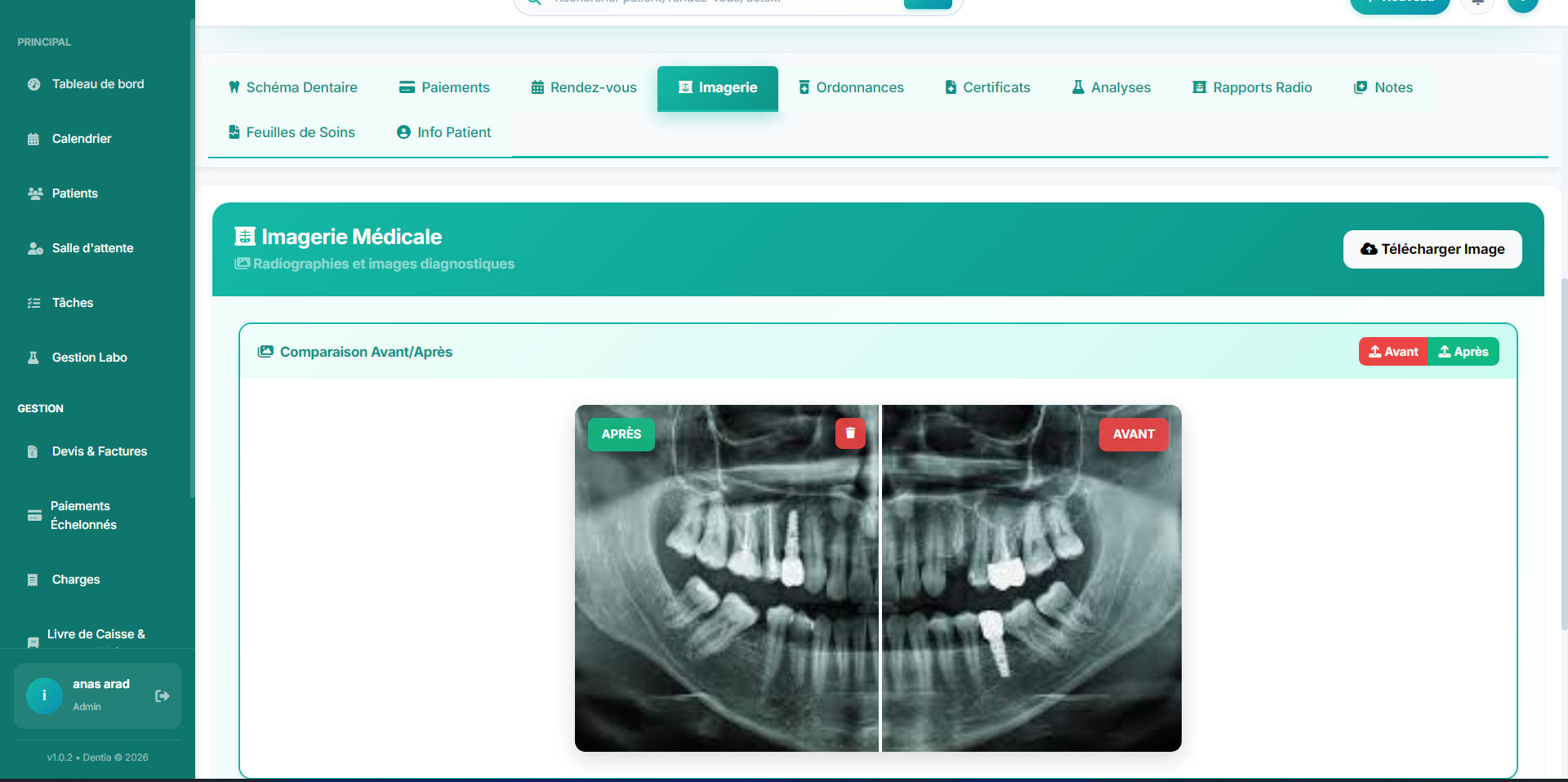Click the Paiements Échelonnés card icon
This screenshot has width=1568, height=782.
click(34, 515)
